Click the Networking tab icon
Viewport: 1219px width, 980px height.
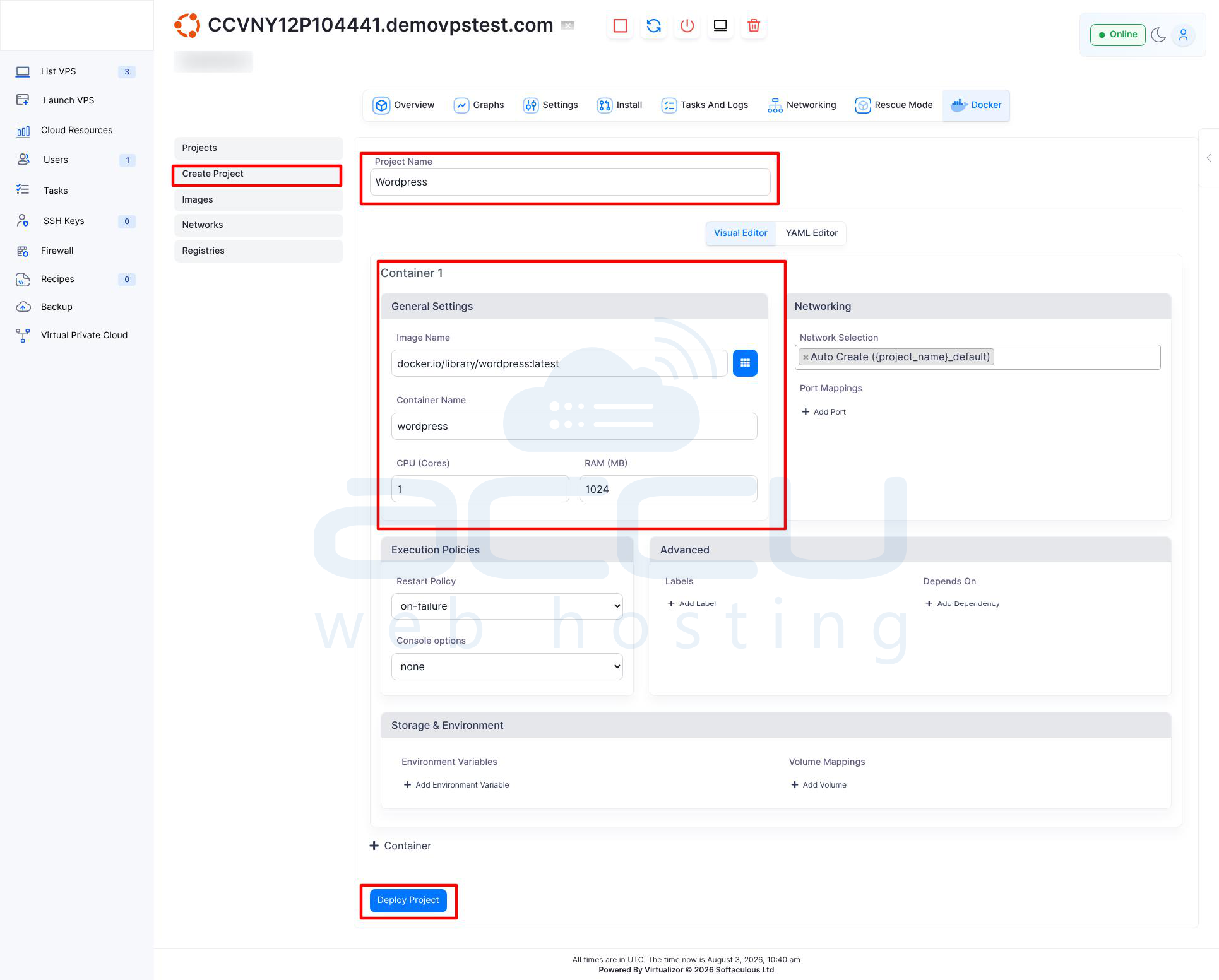pyautogui.click(x=775, y=105)
